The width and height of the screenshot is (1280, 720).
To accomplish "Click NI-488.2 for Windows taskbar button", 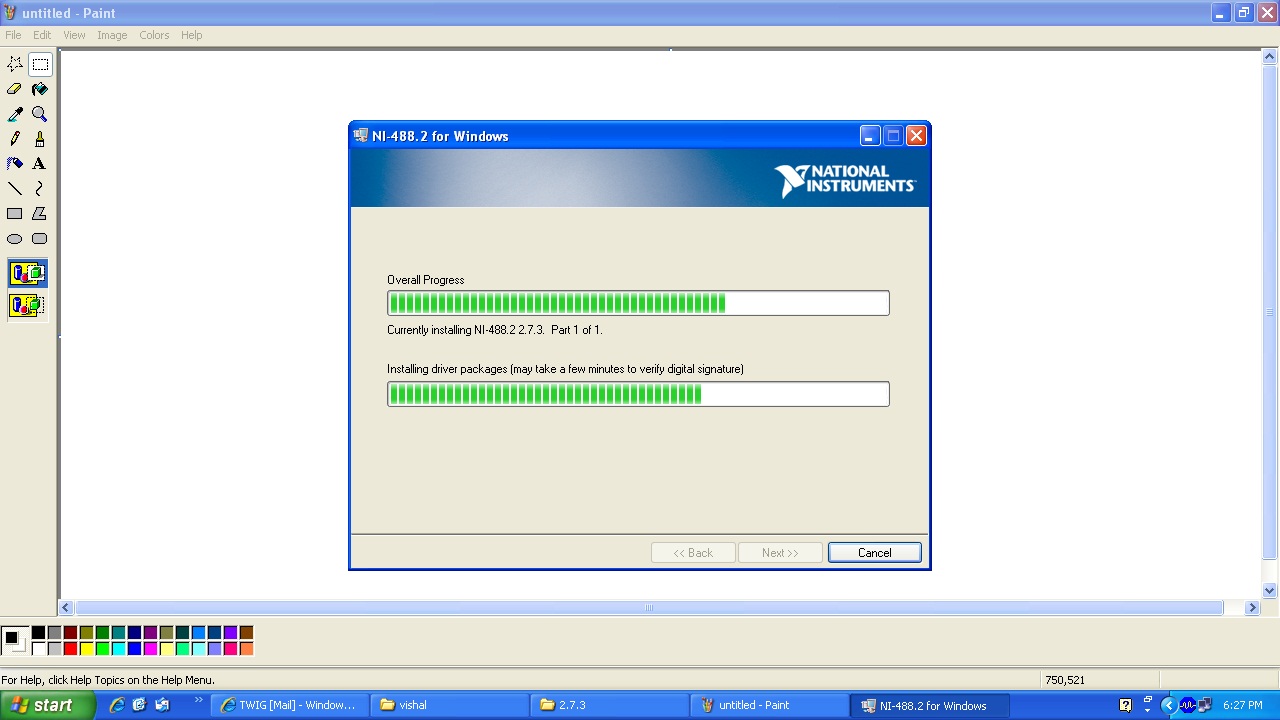I will (930, 705).
